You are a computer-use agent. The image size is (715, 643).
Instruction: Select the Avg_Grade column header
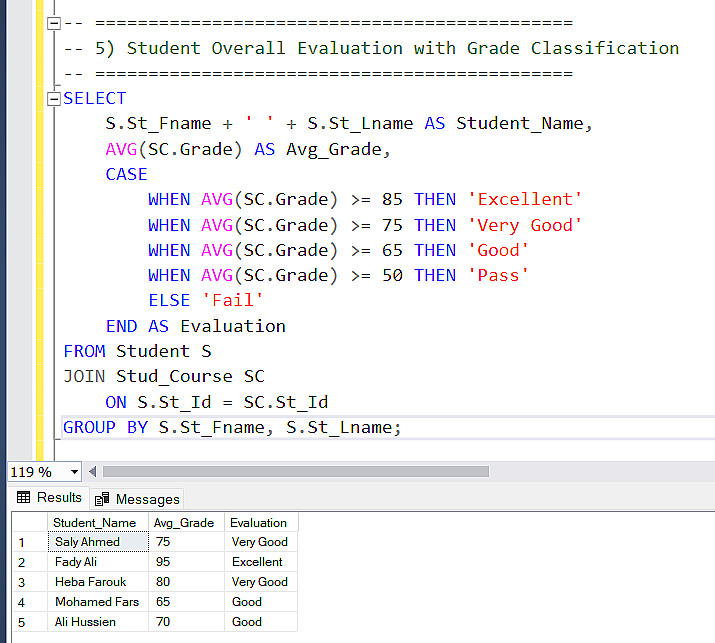coord(187,523)
